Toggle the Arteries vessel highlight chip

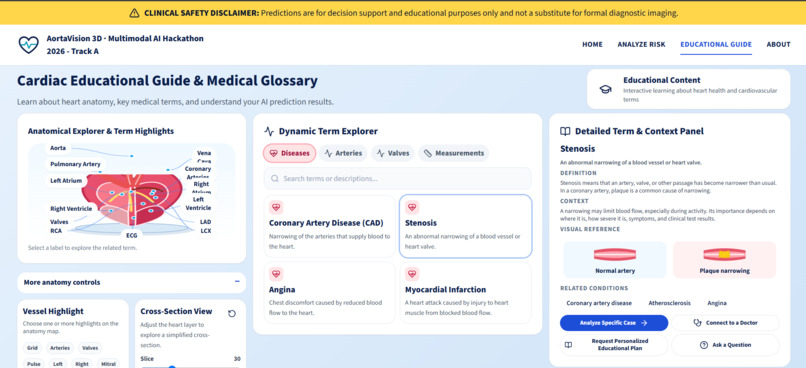(60, 348)
